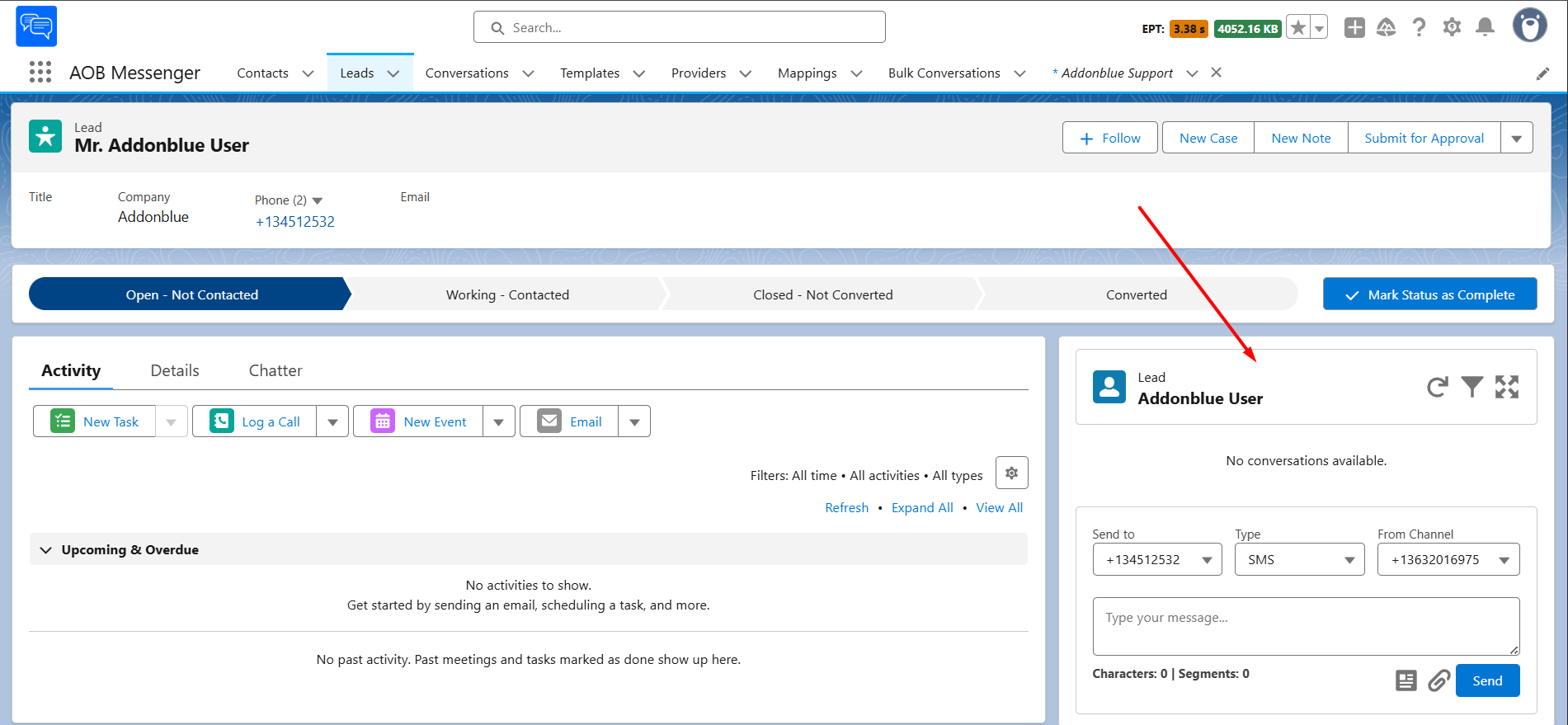Open the favorites list dropdown arrow
The width and height of the screenshot is (1568, 725).
1320,28
